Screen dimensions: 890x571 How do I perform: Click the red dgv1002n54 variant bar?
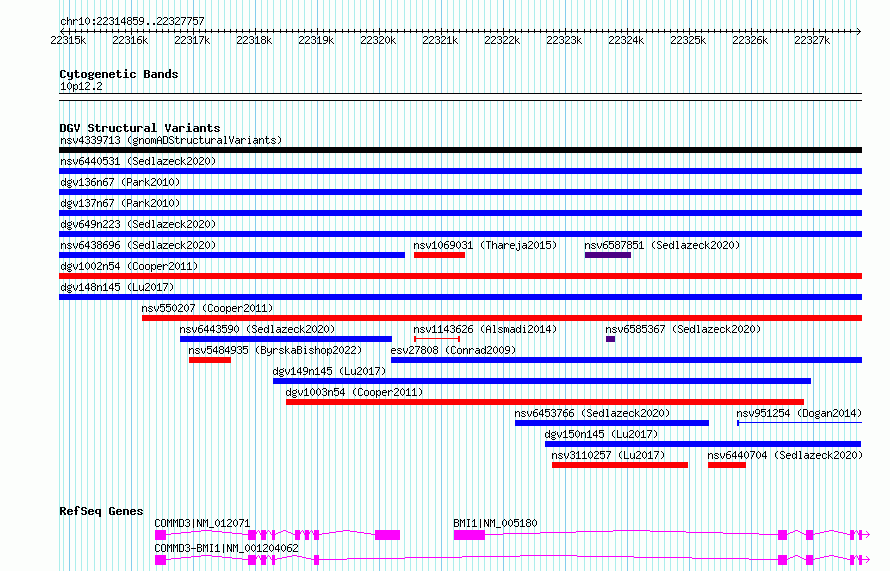point(460,276)
